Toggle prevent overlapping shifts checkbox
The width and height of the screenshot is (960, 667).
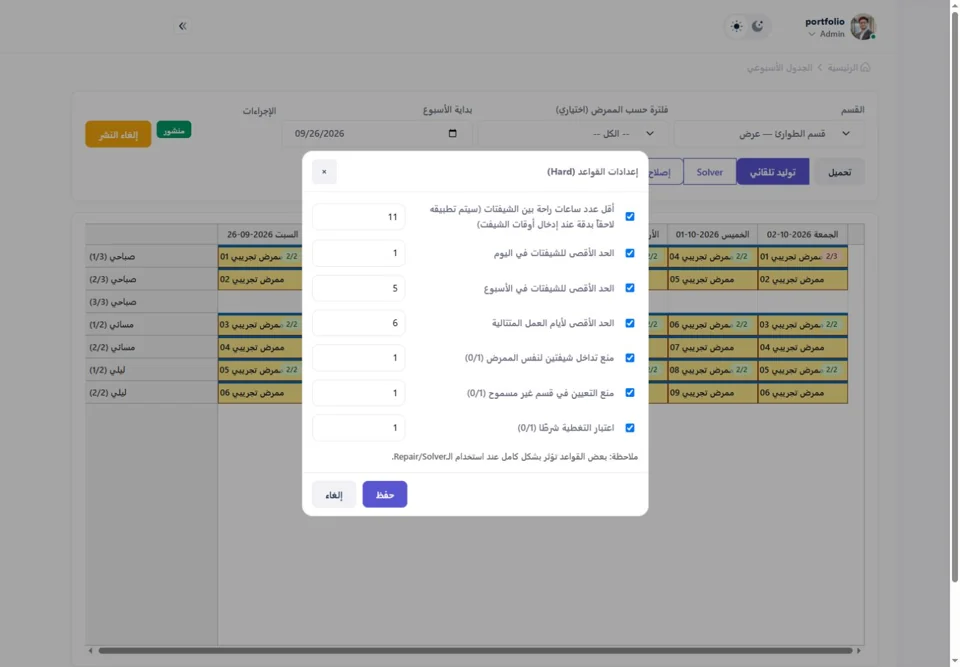click(630, 358)
